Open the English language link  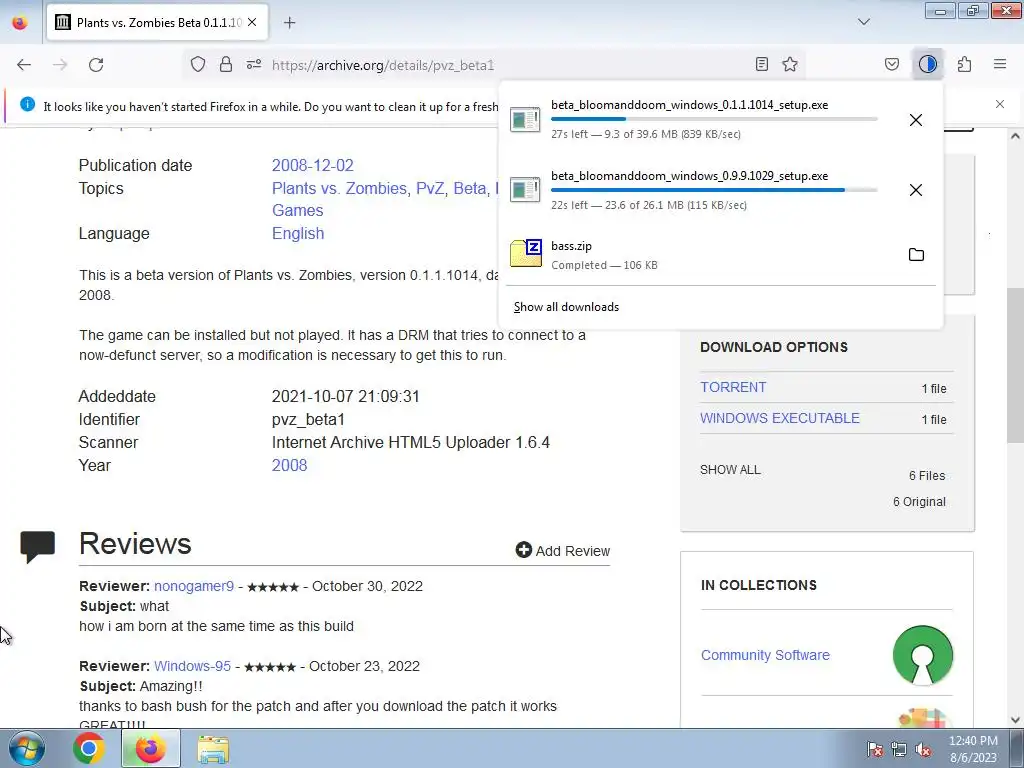pyautogui.click(x=298, y=233)
